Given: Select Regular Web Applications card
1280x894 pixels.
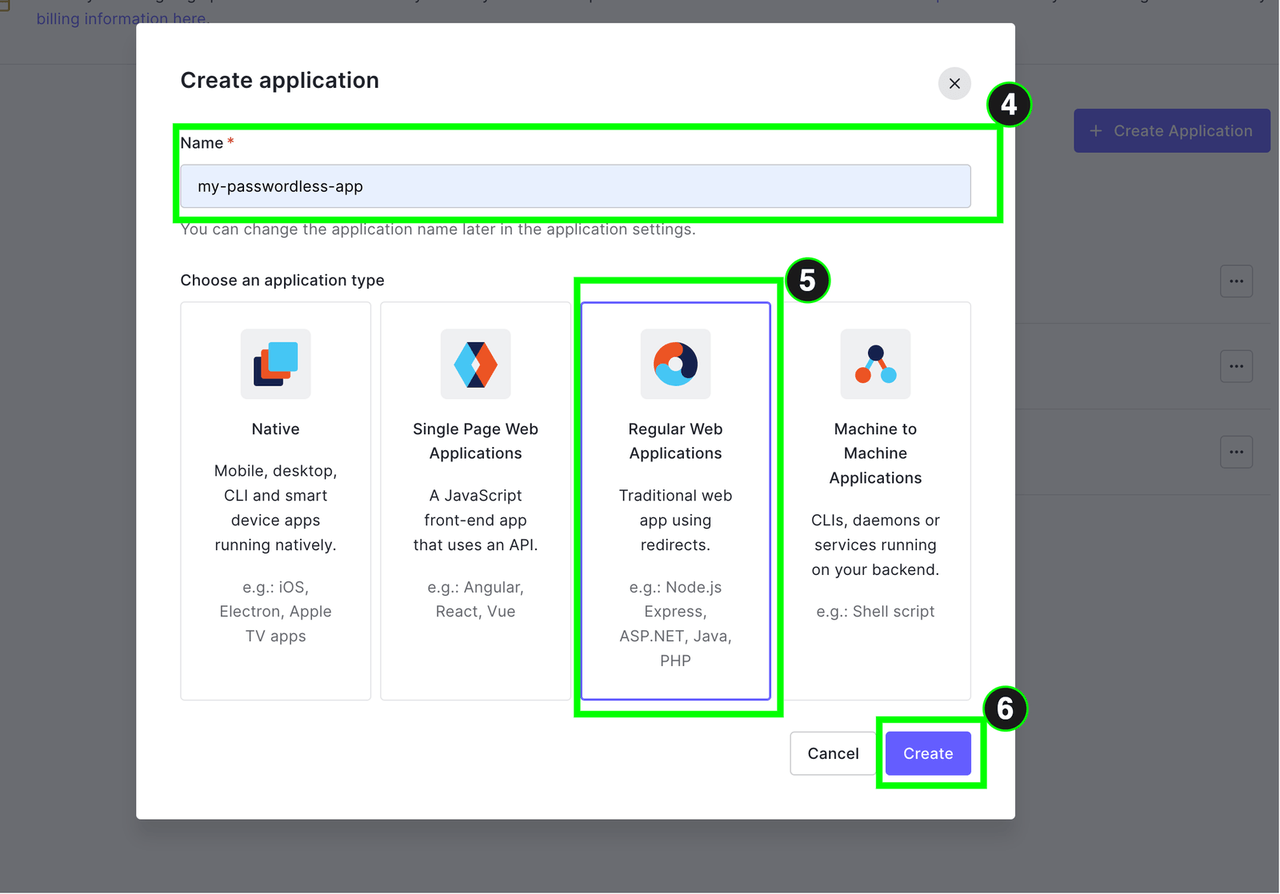Looking at the screenshot, I should tap(676, 501).
